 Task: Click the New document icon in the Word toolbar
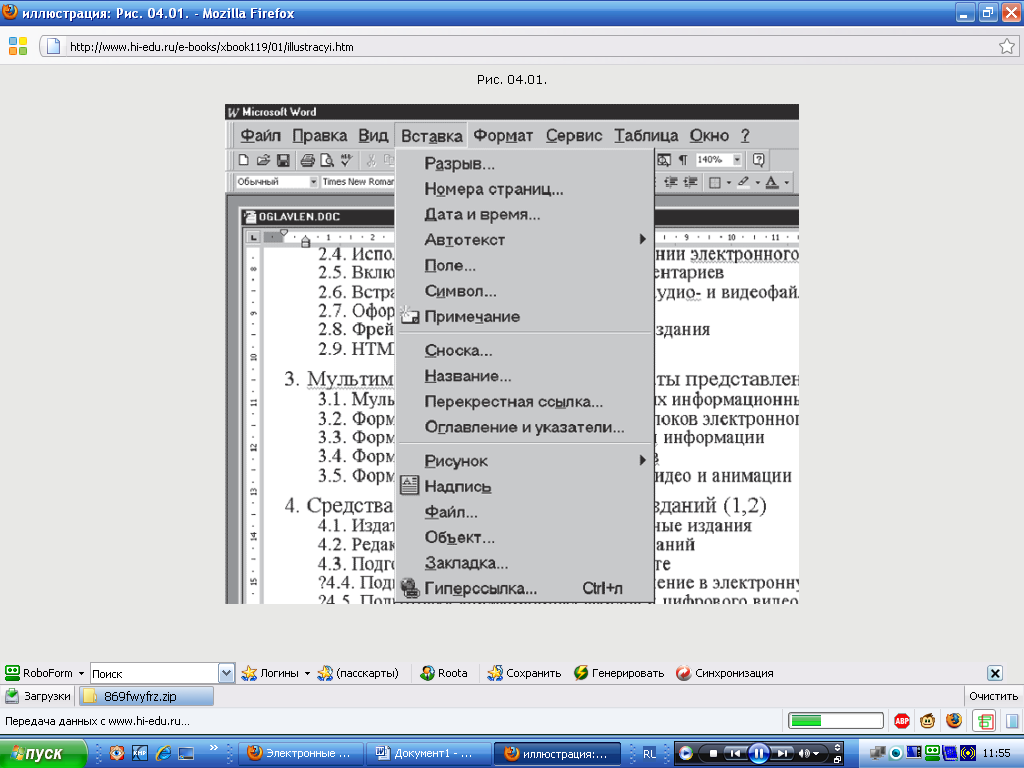pyautogui.click(x=244, y=160)
